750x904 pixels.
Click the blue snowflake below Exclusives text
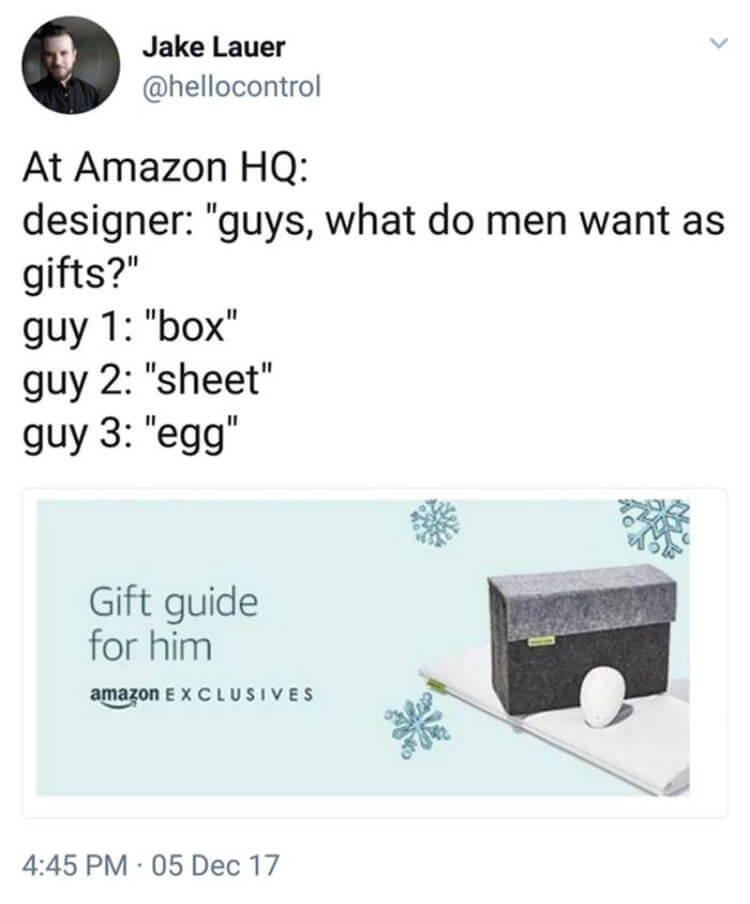418,724
